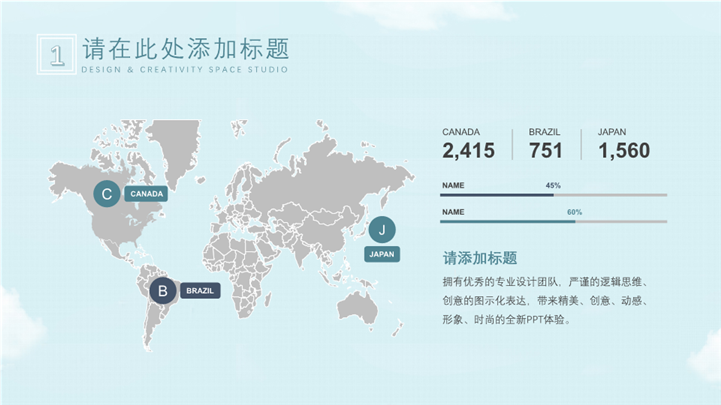Click the CANADA tag on the map
Viewport: 721px width, 405px height.
147,194
